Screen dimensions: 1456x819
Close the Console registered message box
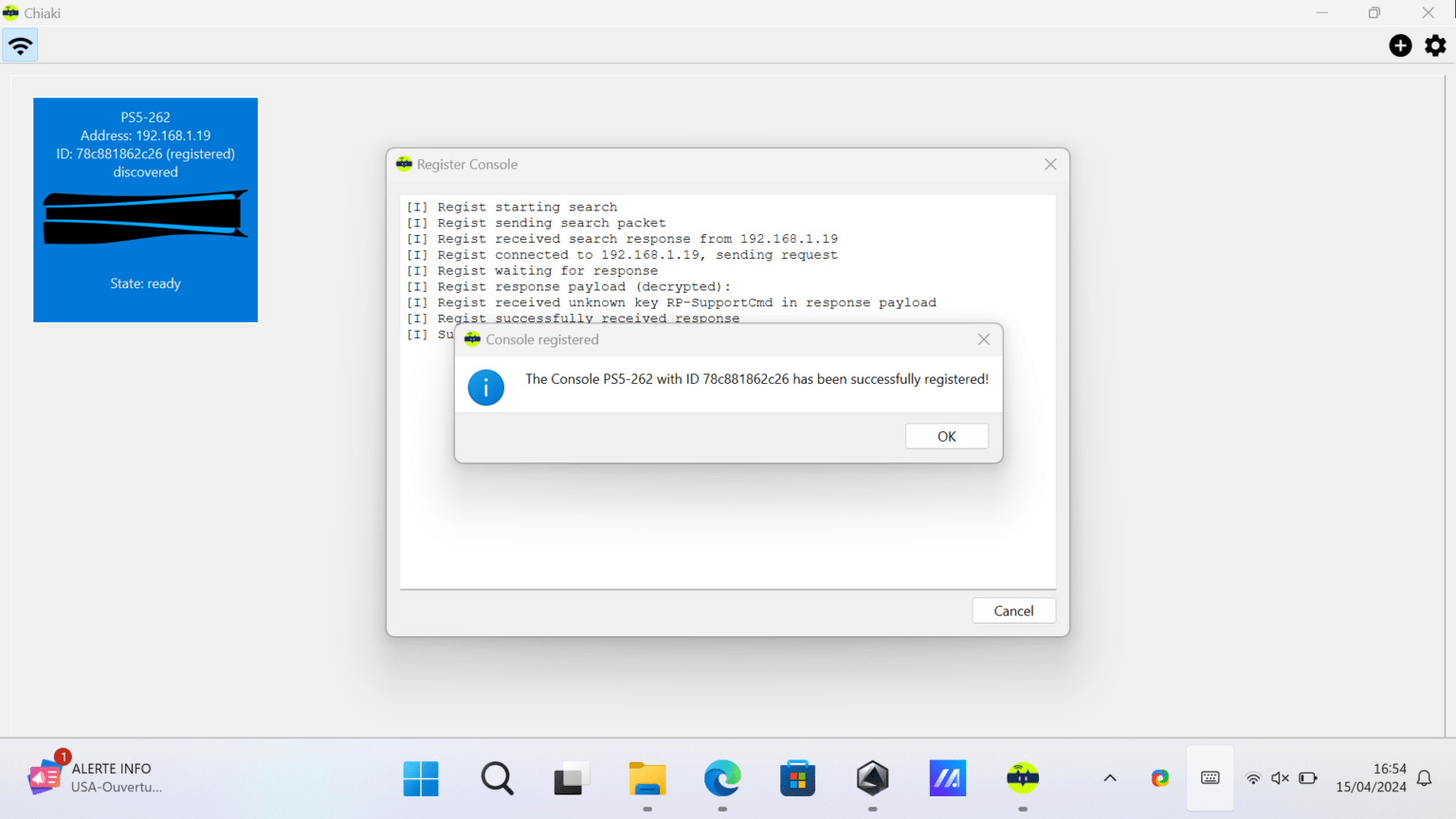(x=983, y=339)
